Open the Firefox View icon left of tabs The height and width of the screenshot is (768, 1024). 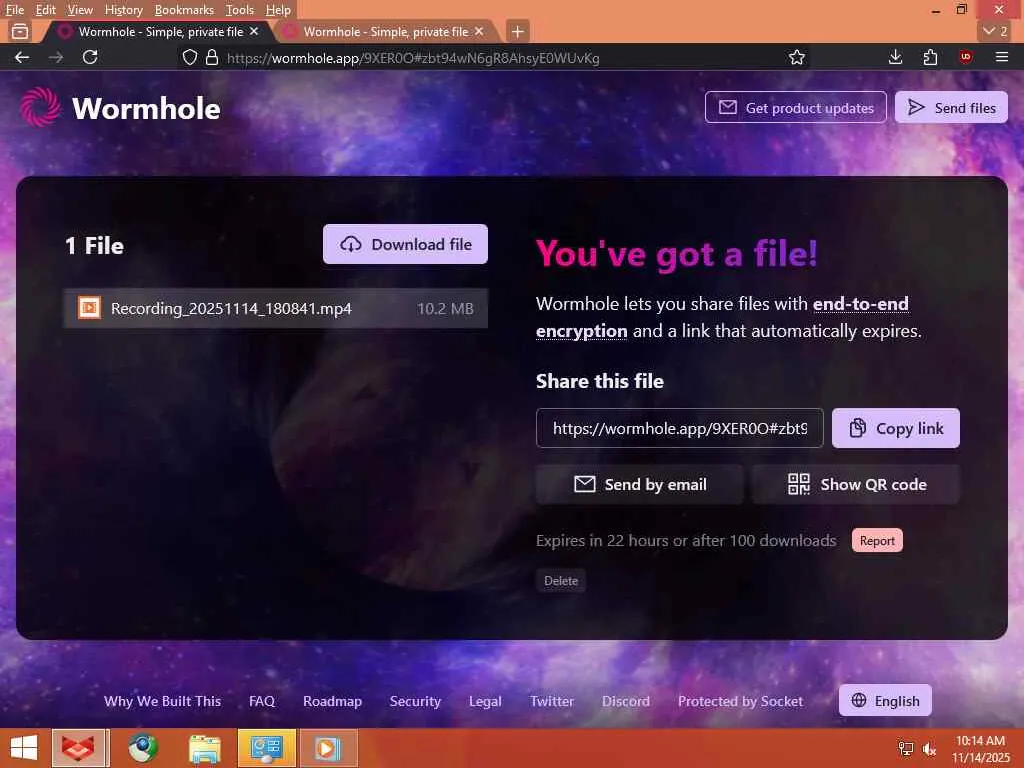point(20,31)
